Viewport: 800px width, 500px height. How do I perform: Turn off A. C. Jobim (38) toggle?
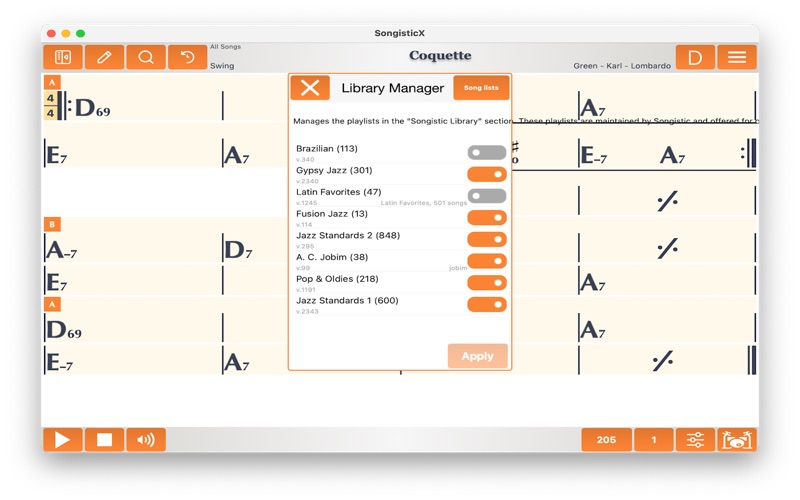pyautogui.click(x=487, y=261)
